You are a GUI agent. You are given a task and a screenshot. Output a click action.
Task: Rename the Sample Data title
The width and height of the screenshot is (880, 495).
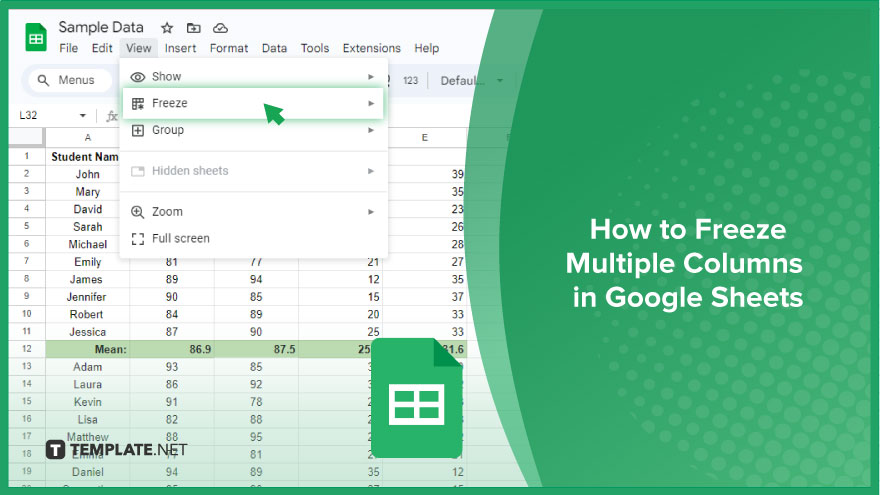click(101, 27)
